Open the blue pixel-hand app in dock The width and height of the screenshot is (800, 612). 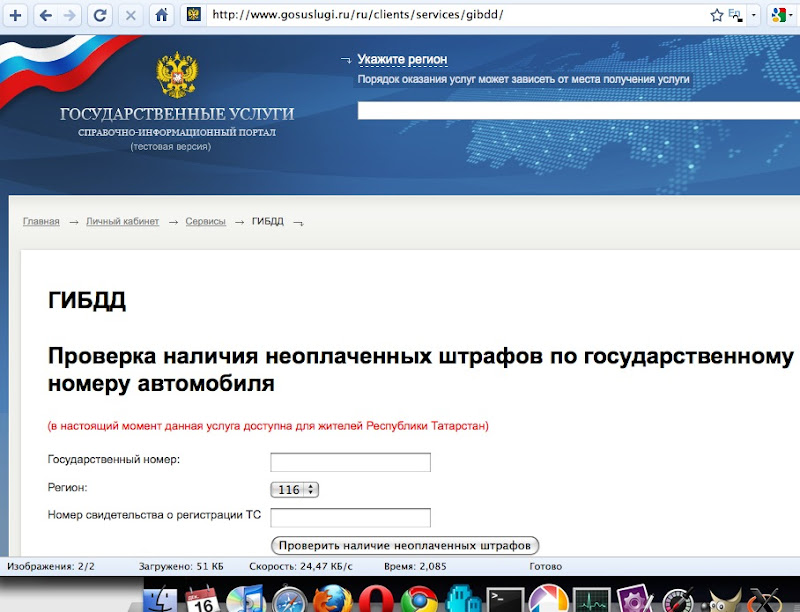point(462,599)
